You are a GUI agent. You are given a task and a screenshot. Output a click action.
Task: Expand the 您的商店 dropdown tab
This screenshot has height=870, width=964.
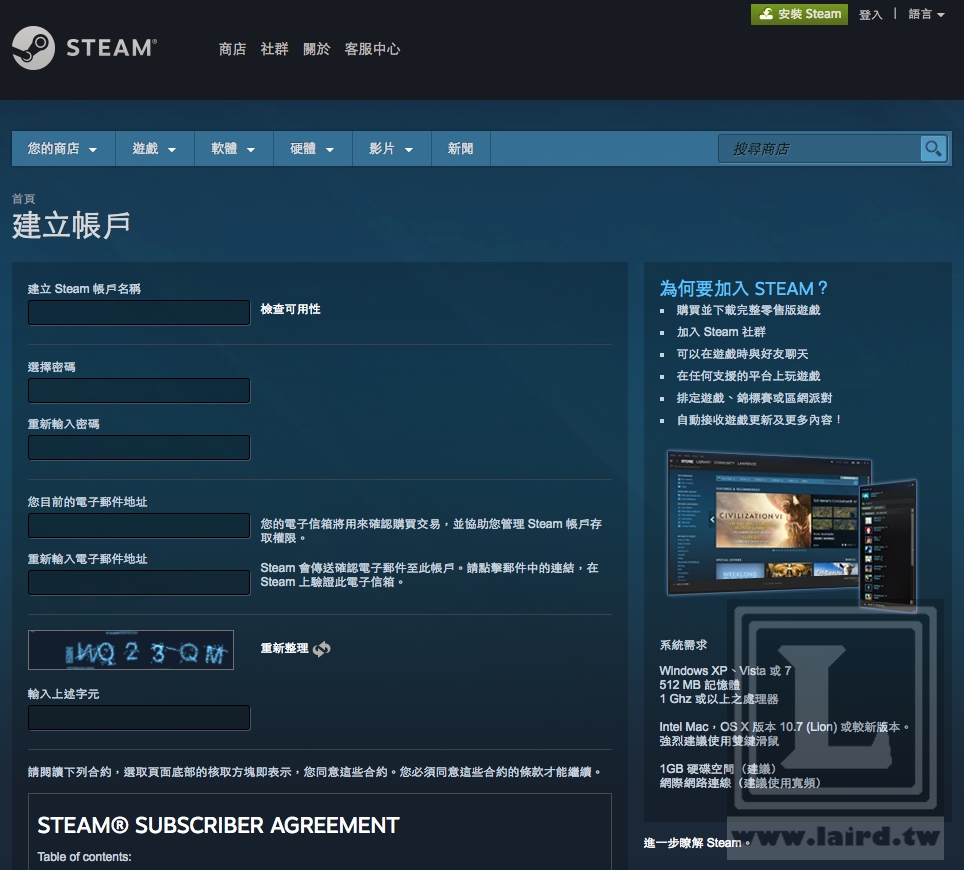pyautogui.click(x=63, y=149)
